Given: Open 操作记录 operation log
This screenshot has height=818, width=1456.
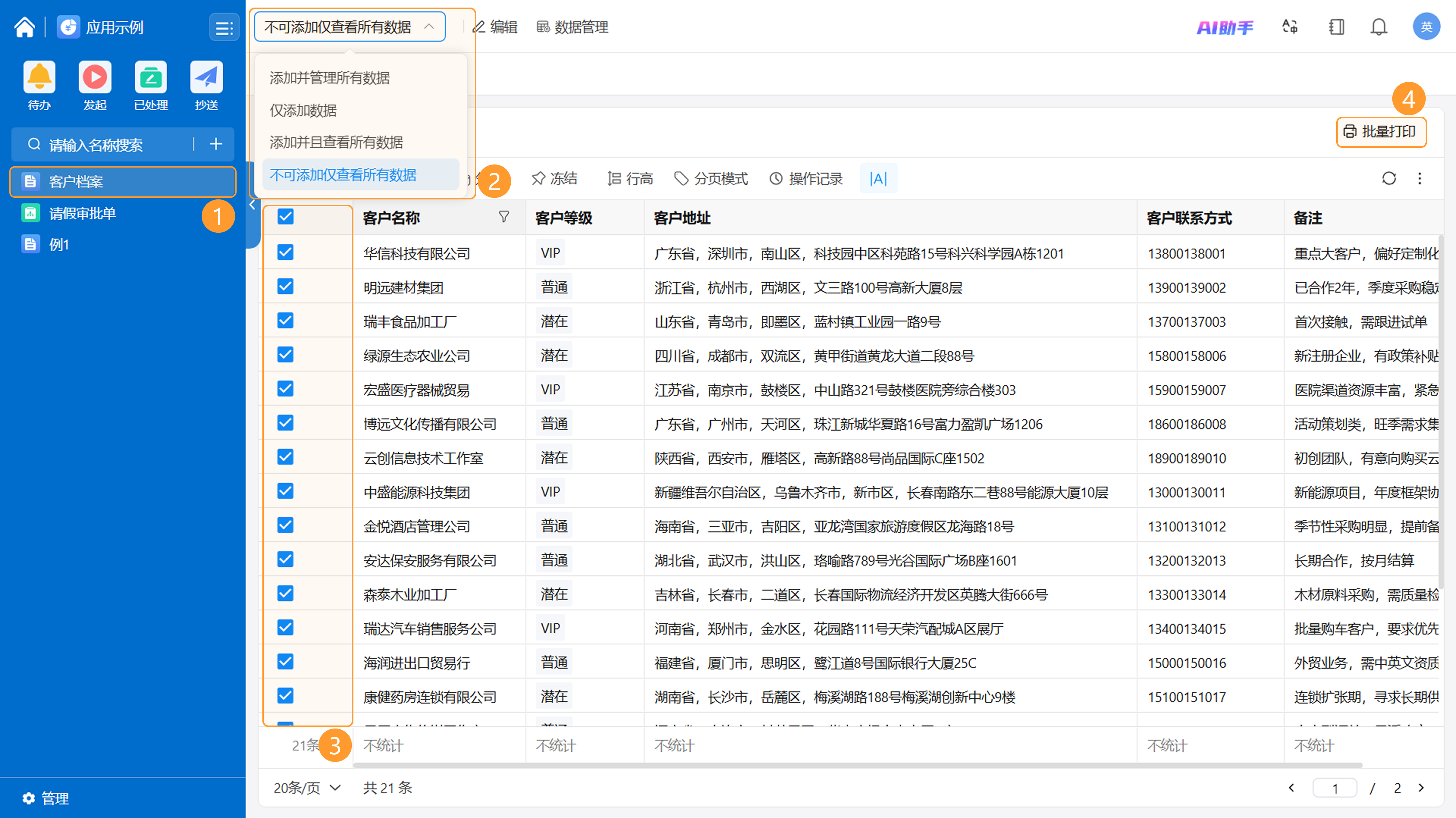Looking at the screenshot, I should 805,179.
